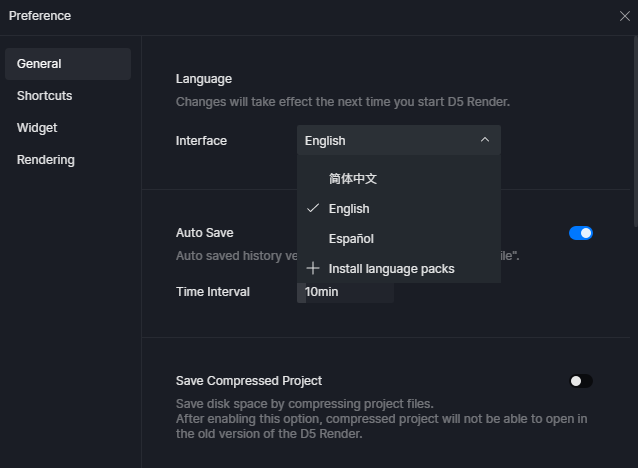This screenshot has height=468, width=638.
Task: Click the Preference window title
Action: tap(40, 16)
